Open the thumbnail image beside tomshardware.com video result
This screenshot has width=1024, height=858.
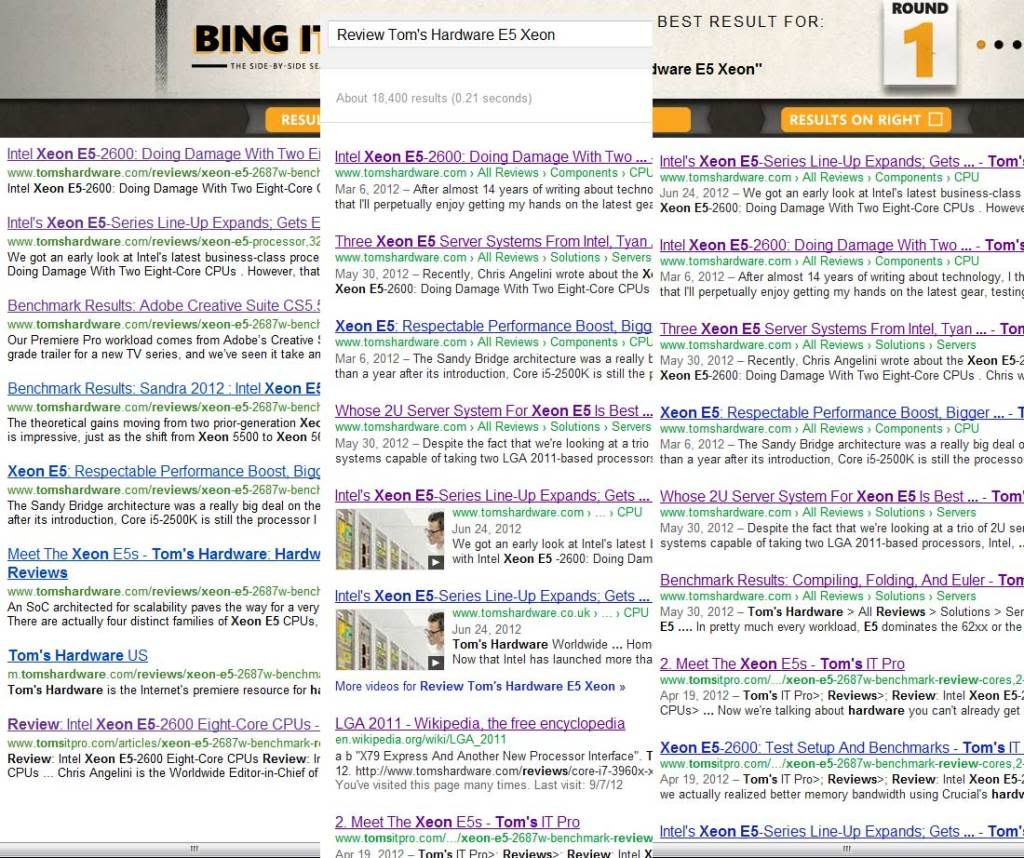coord(390,539)
